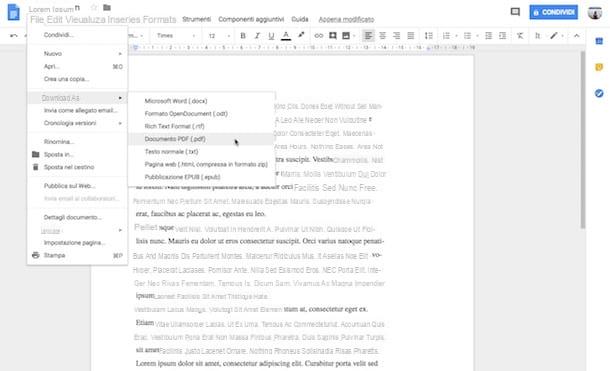Open Keep notes in the side panel
This screenshot has height=371, width=610.
point(599,67)
